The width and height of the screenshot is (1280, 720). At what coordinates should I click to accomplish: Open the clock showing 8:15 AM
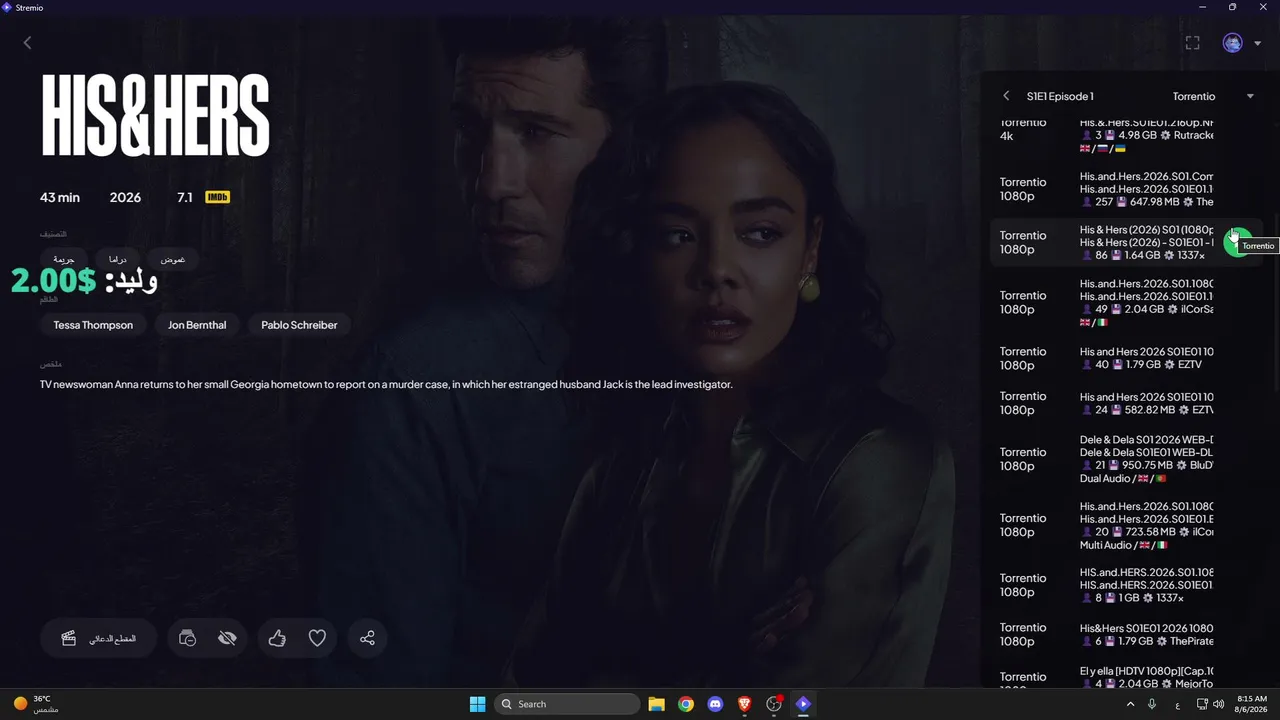[x=1252, y=704]
